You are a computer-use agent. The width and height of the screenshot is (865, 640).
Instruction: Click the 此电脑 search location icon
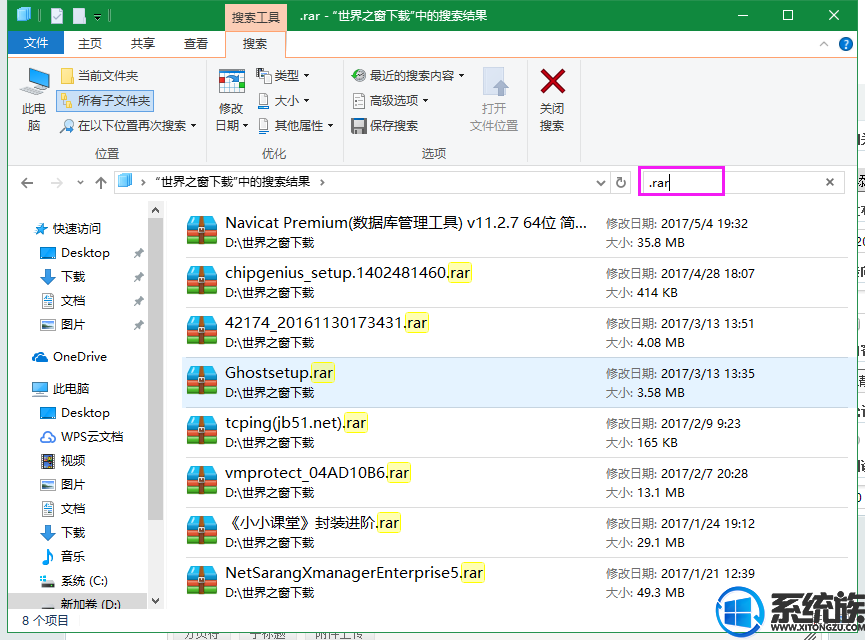[34, 82]
